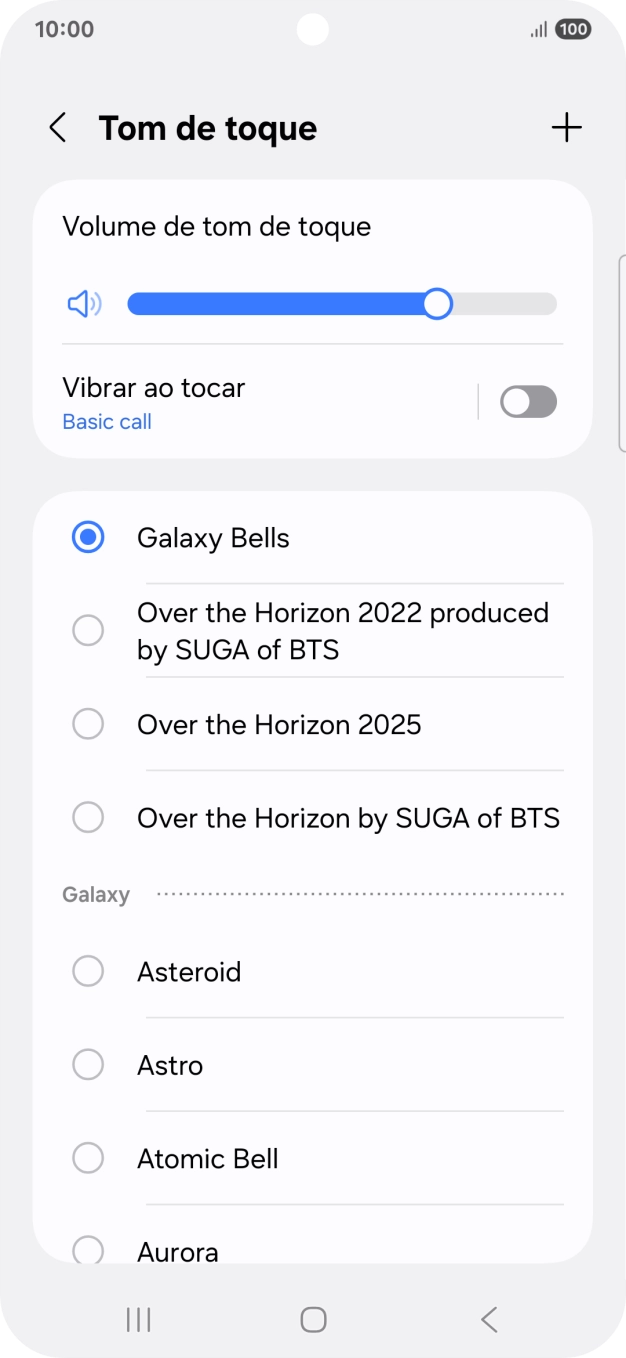This screenshot has width=626, height=1358.
Task: Select the Asteroid ringtone option
Action: [x=88, y=971]
